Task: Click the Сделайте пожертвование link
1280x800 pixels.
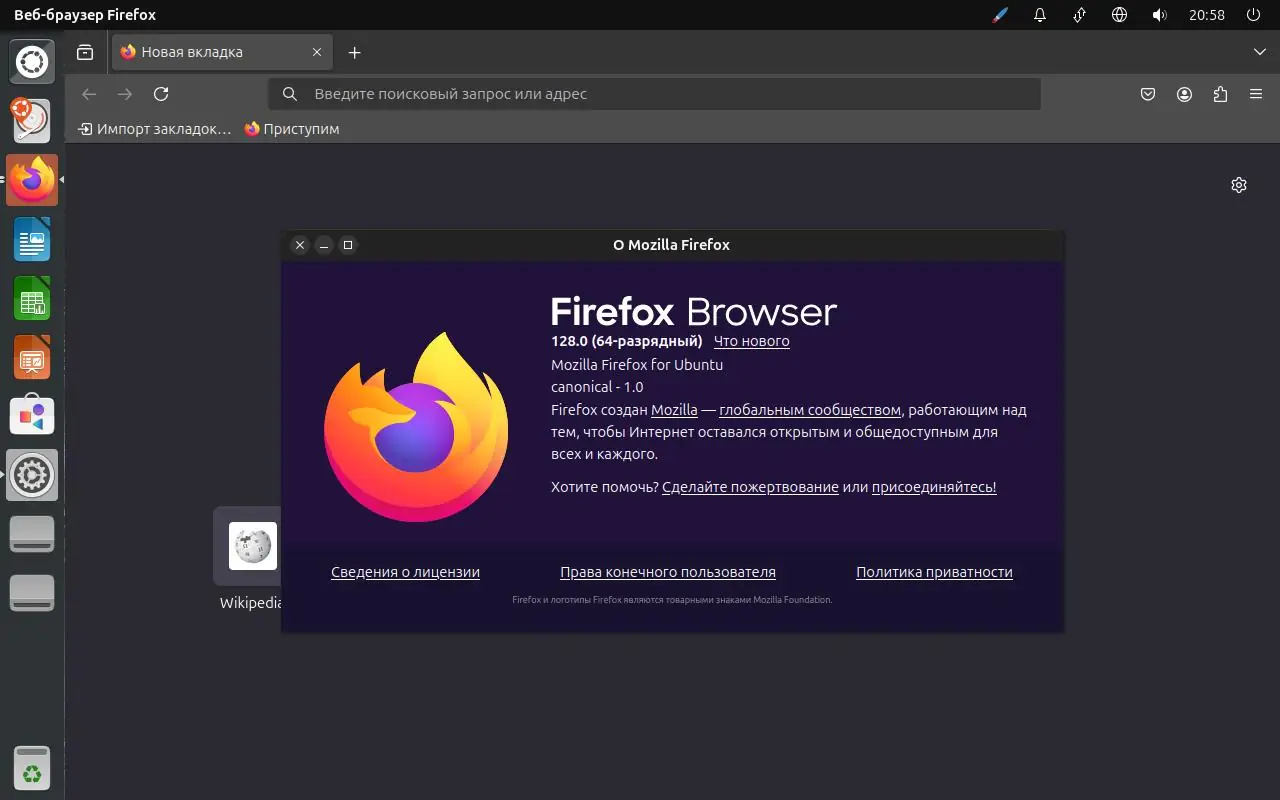Action: pyautogui.click(x=749, y=487)
